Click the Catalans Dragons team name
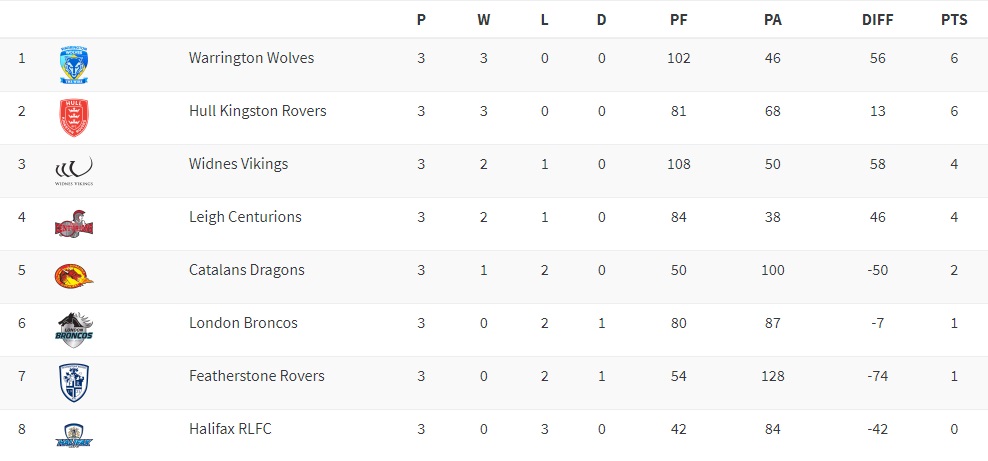 click(246, 270)
